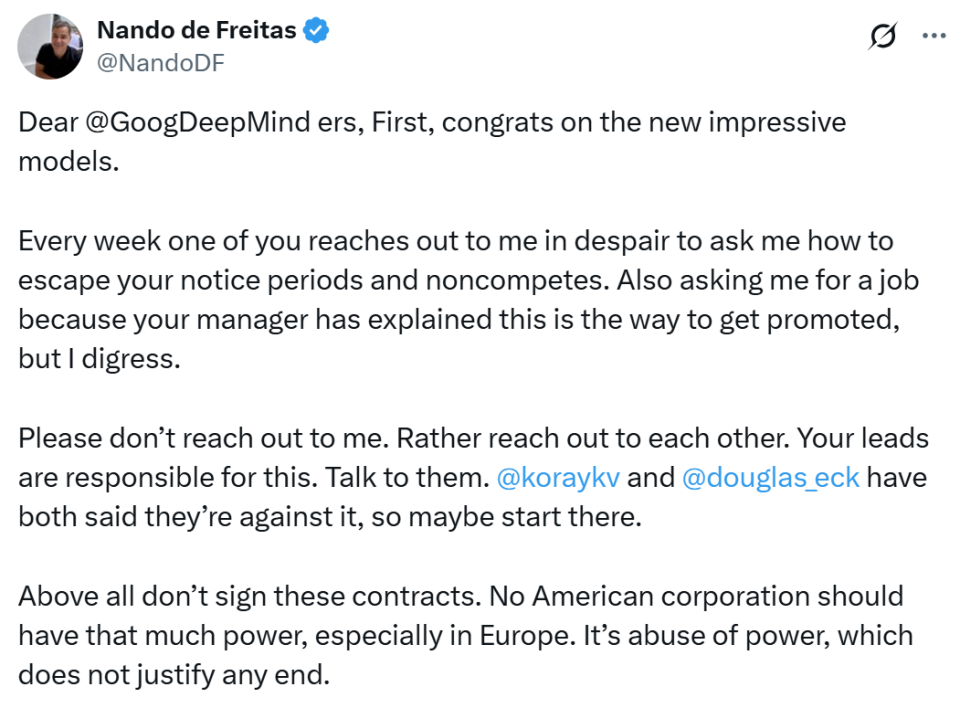Image resolution: width=960 pixels, height=708 pixels.
Task: Open Nando de Freitas's profile photo
Action: (50, 47)
